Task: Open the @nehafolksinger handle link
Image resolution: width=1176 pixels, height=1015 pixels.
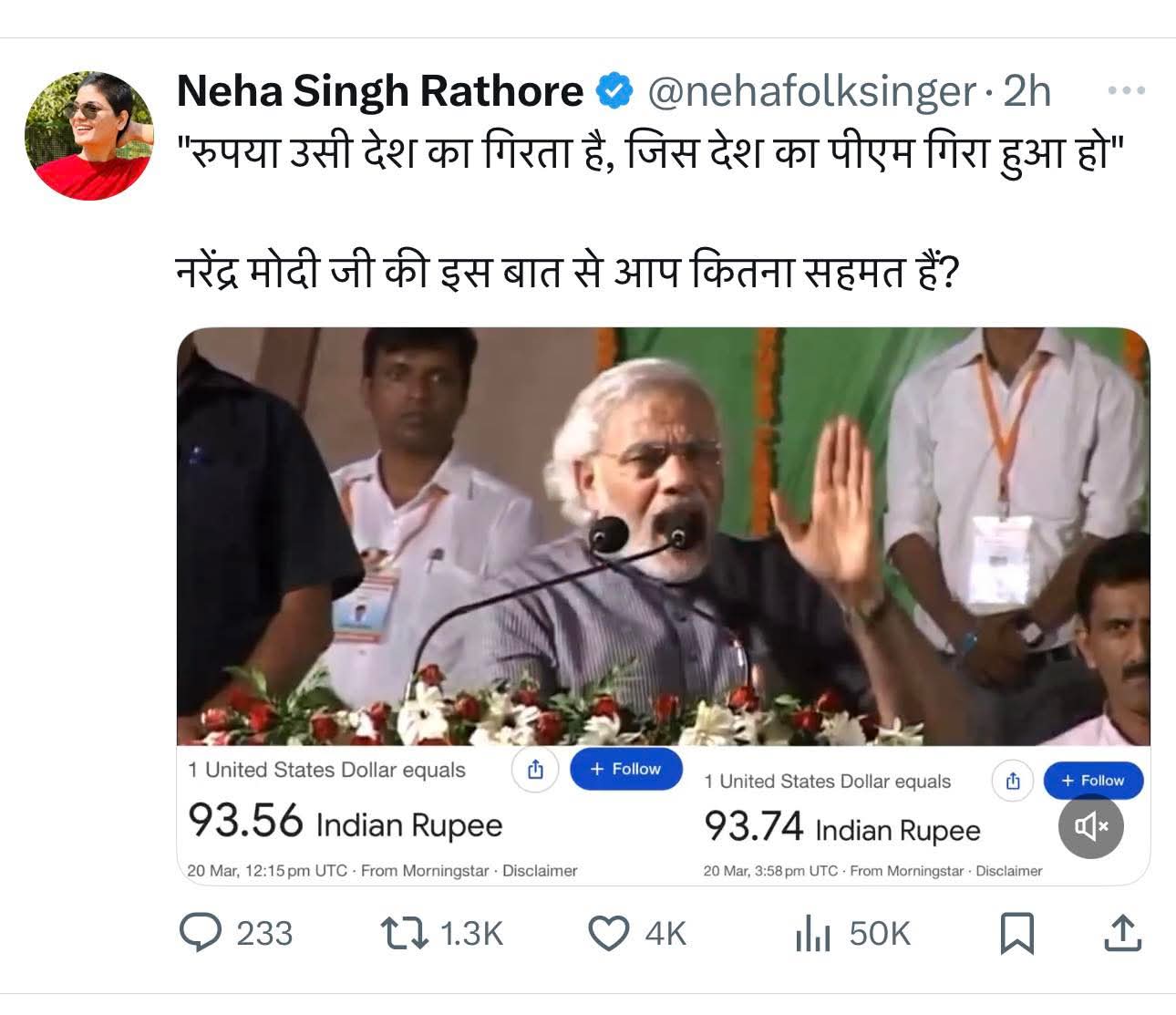Action: [811, 91]
